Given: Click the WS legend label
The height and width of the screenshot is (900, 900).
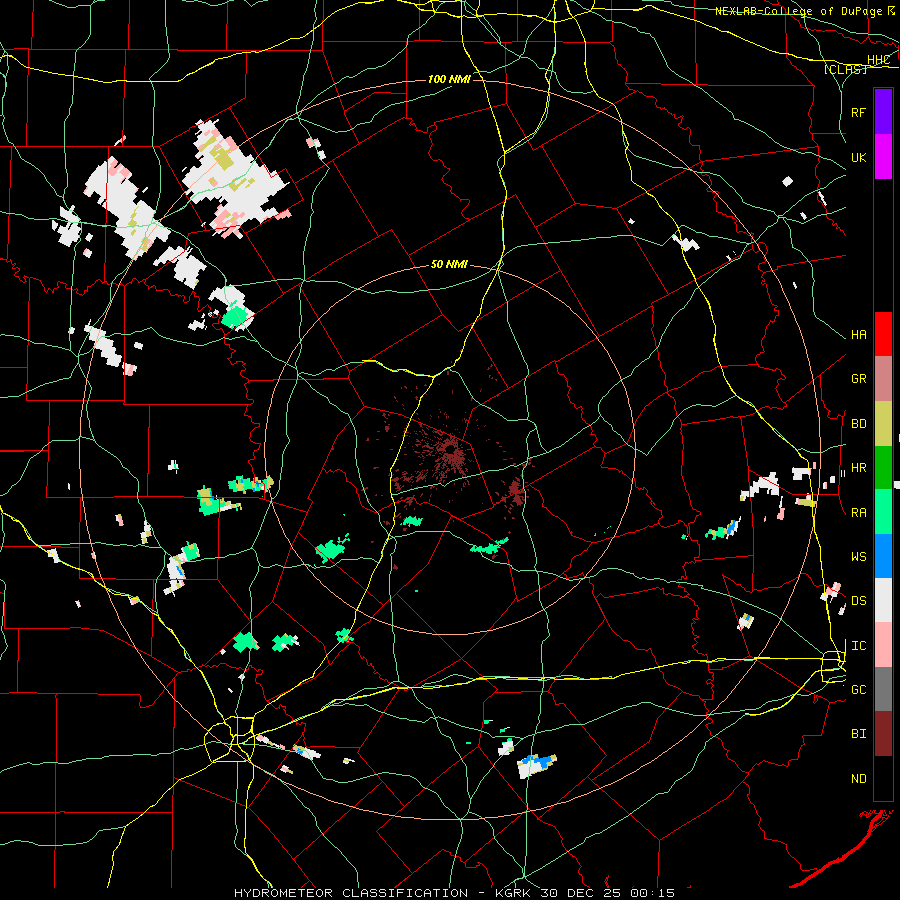Looking at the screenshot, I should pyautogui.click(x=858, y=557).
